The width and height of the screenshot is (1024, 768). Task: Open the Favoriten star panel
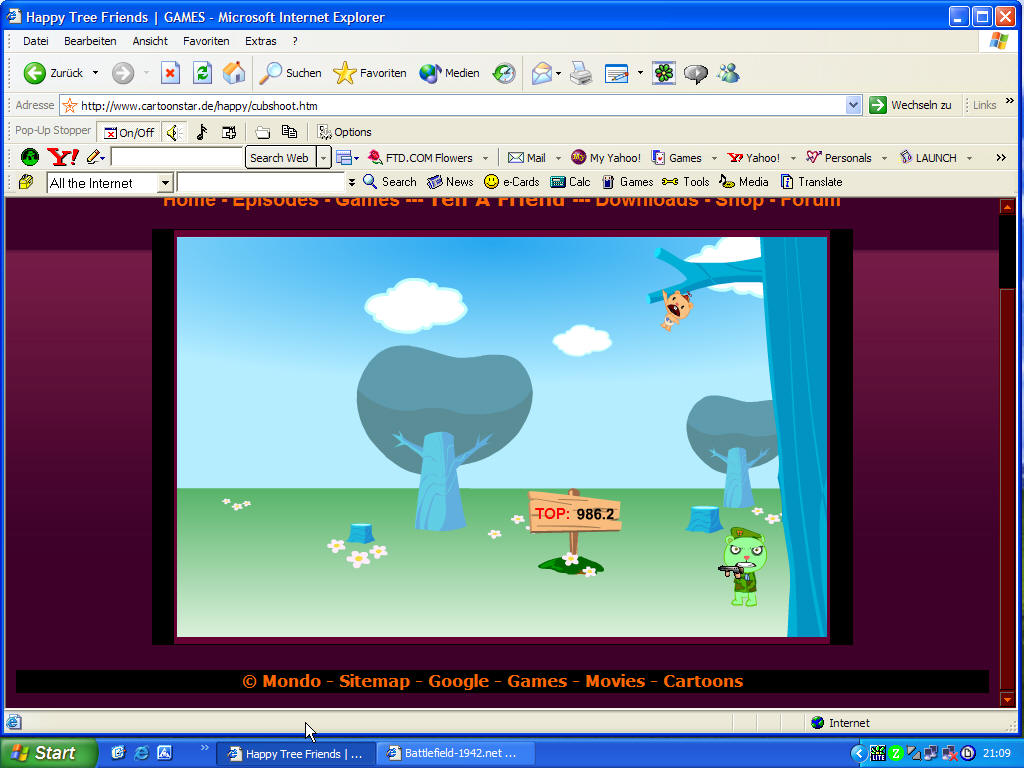click(x=370, y=73)
